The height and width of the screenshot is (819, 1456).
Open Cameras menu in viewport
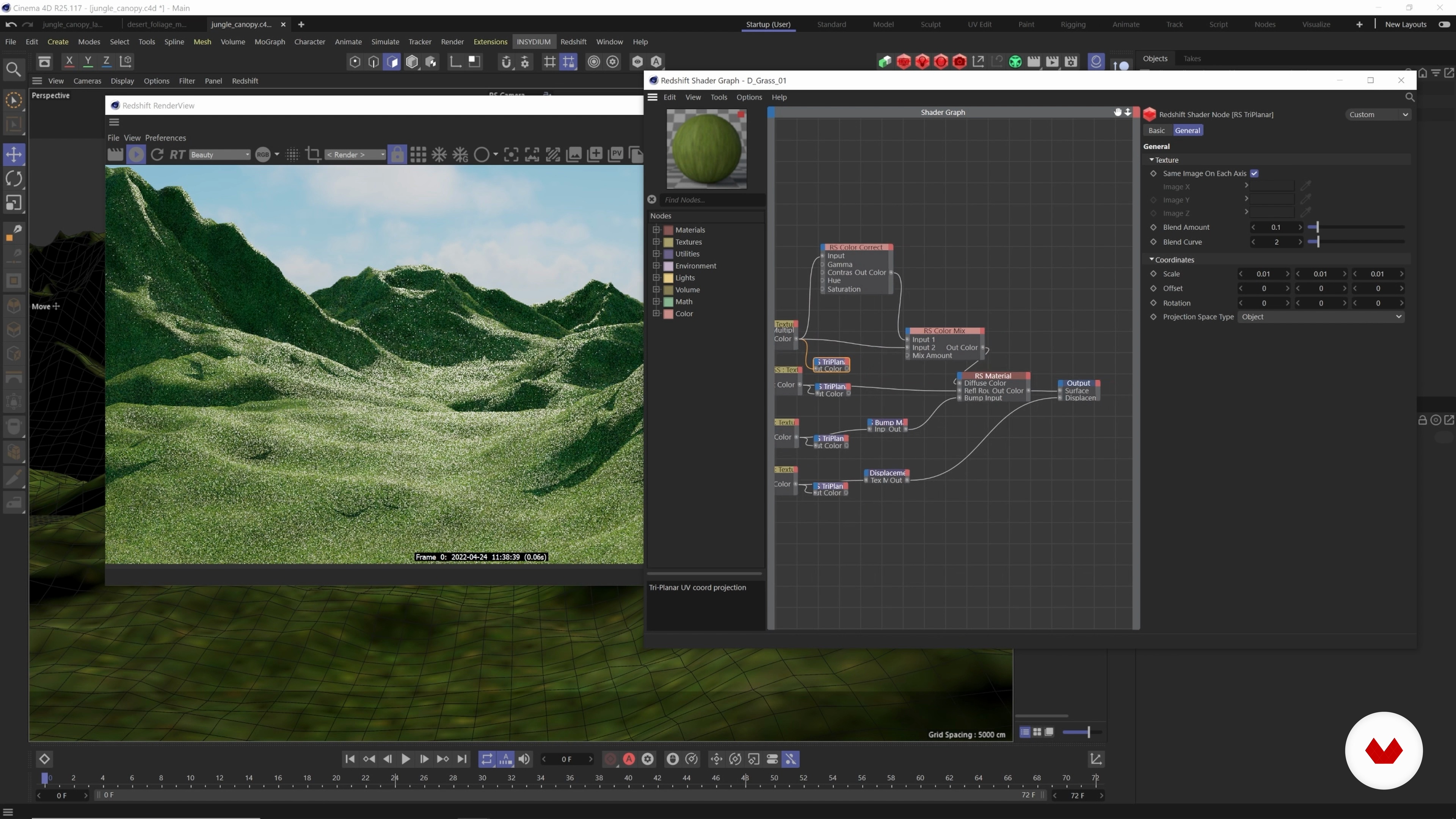click(x=87, y=81)
